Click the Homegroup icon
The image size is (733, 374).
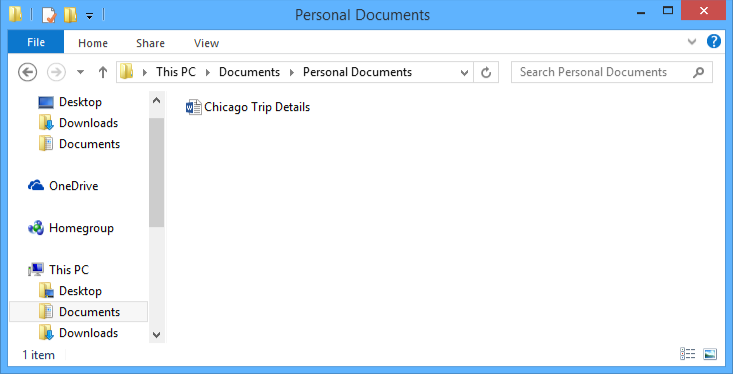click(x=36, y=228)
